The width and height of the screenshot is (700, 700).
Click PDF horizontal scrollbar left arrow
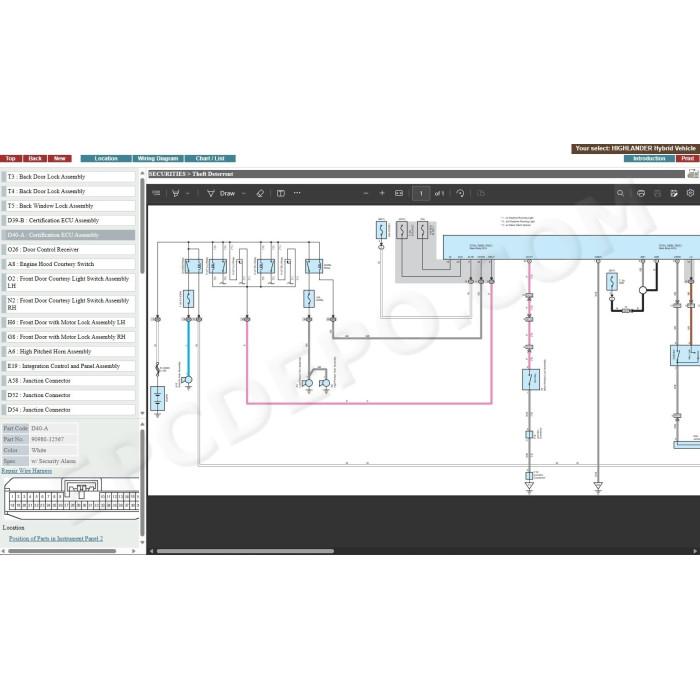pos(151,551)
